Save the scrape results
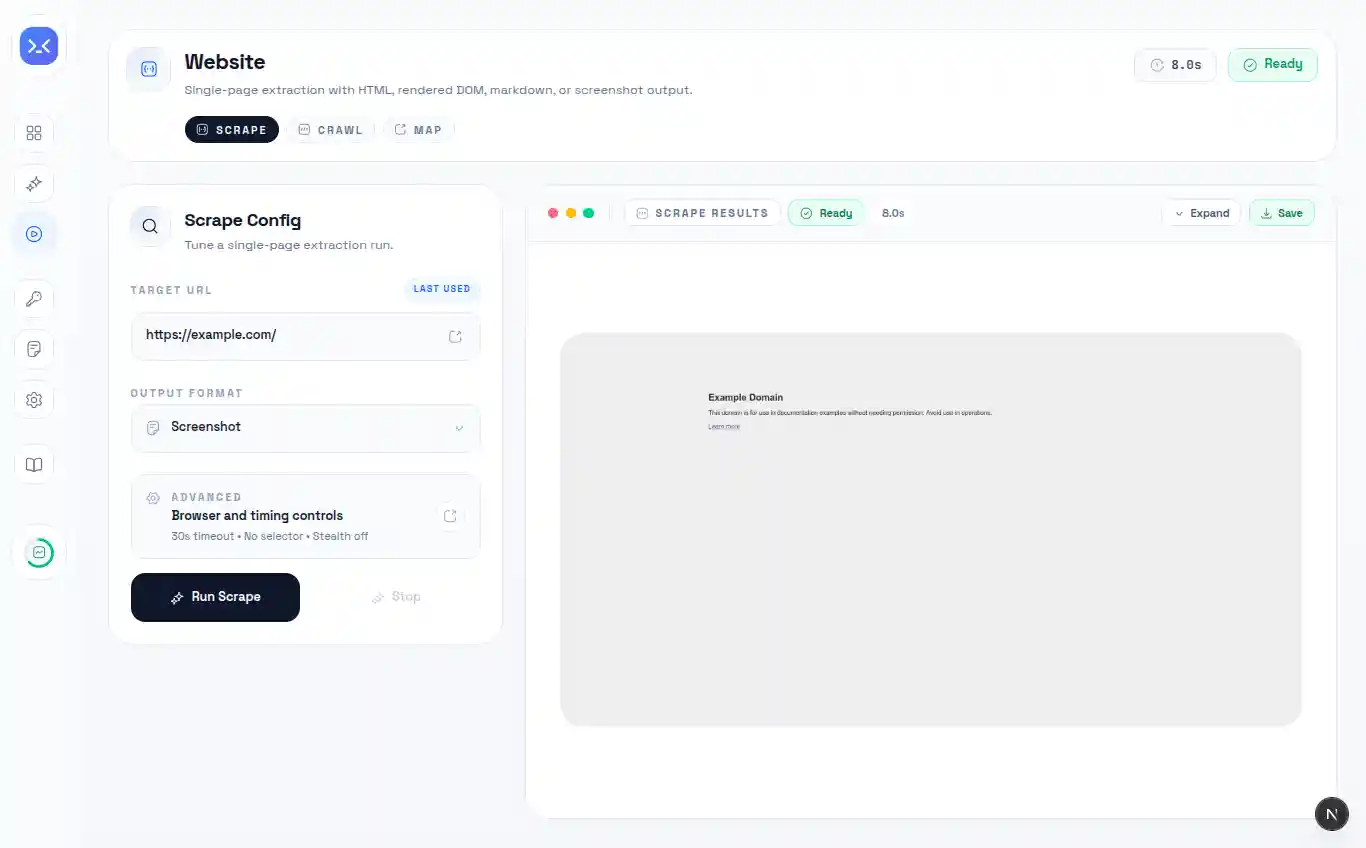The width and height of the screenshot is (1366, 848). pyautogui.click(x=1282, y=212)
